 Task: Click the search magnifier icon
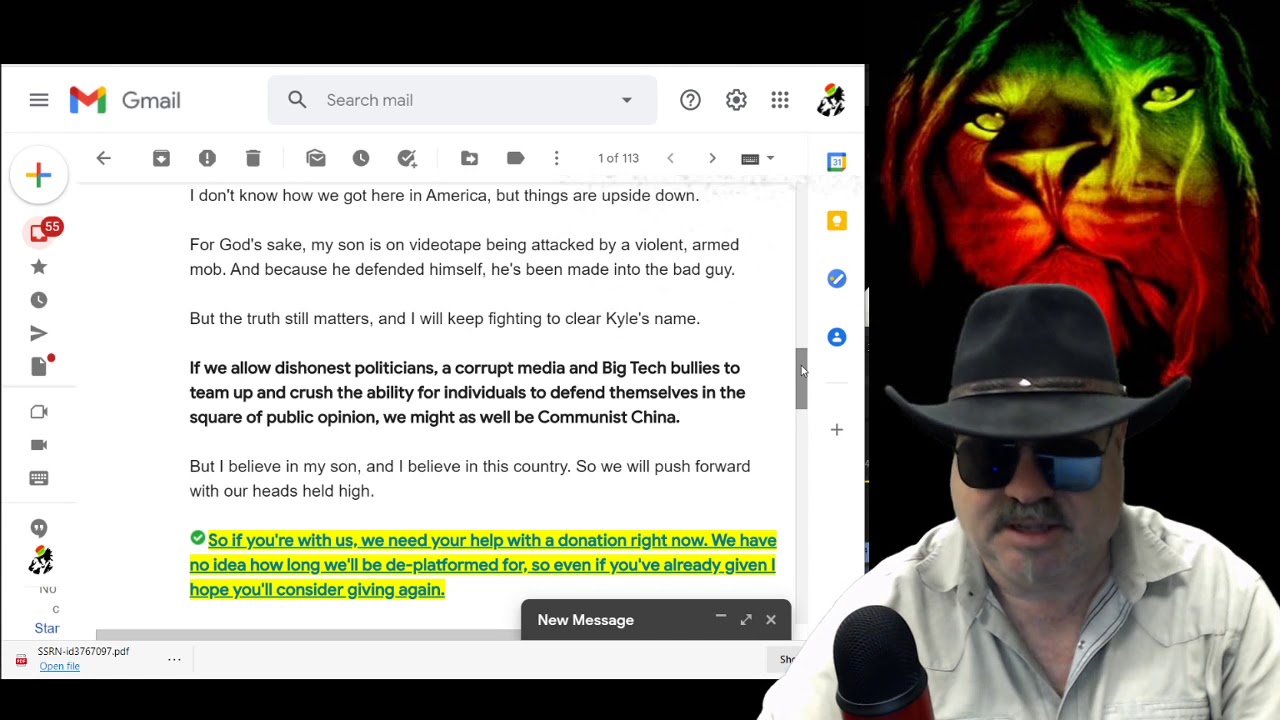pyautogui.click(x=297, y=100)
